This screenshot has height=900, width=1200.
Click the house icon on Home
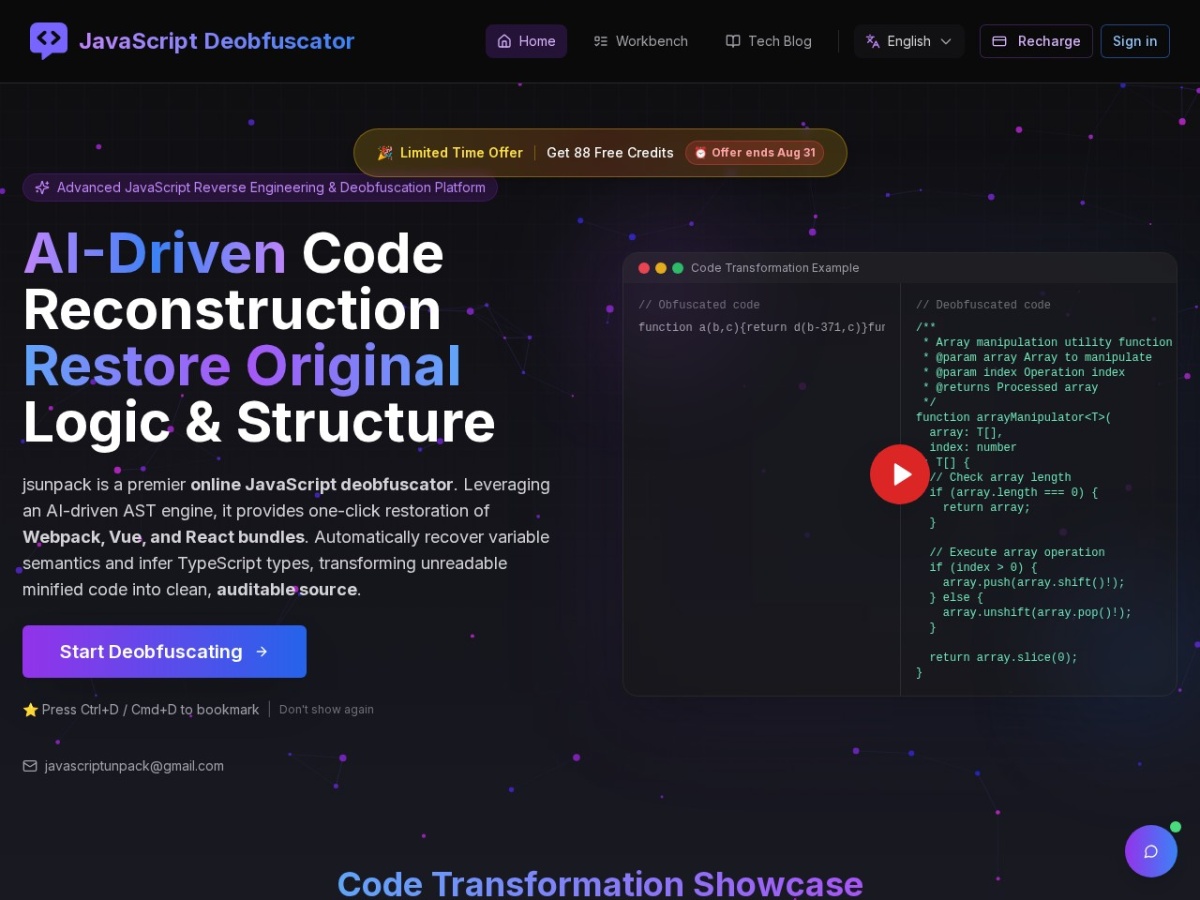504,41
